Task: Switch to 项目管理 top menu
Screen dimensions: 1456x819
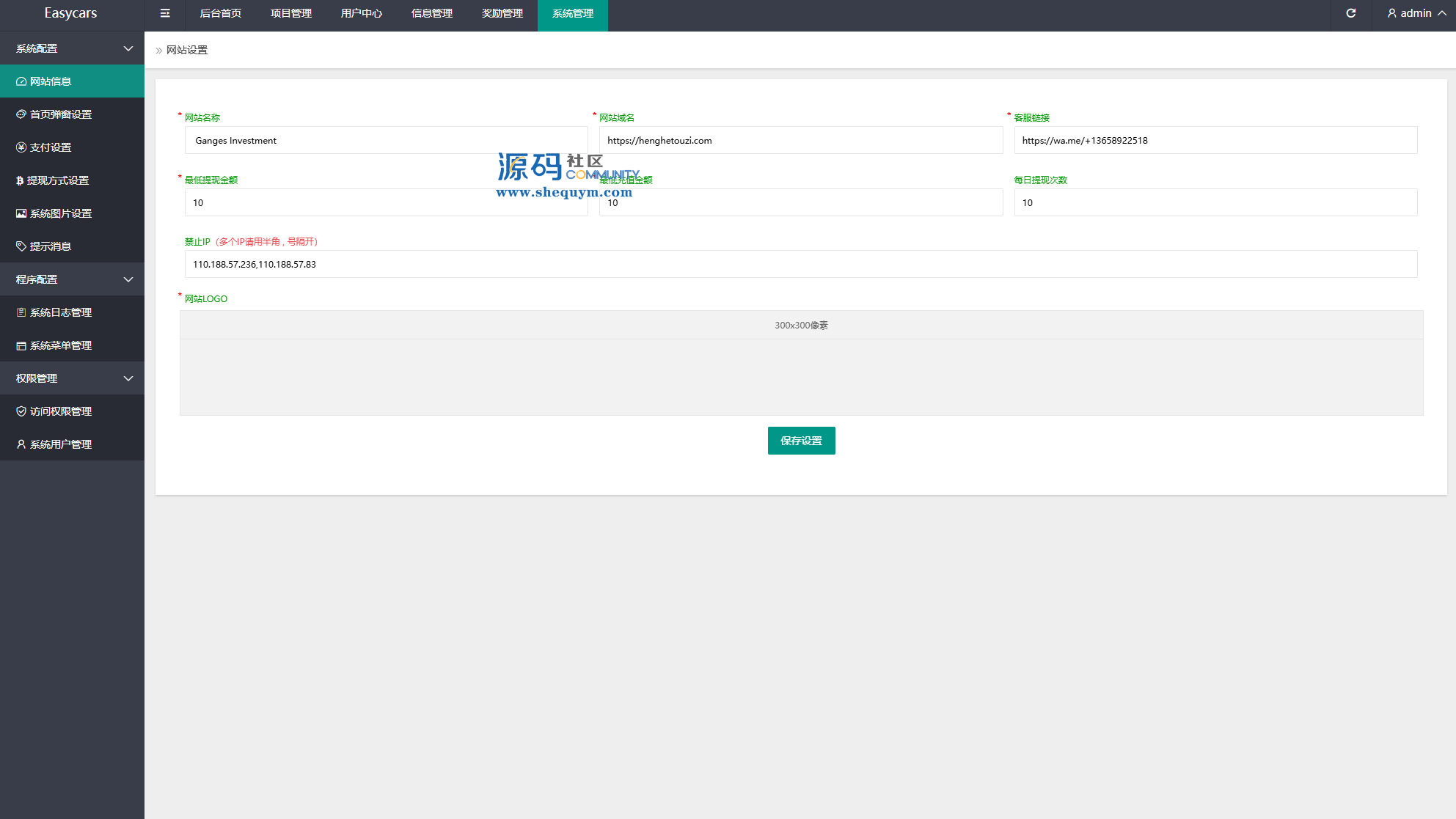Action: pos(291,13)
